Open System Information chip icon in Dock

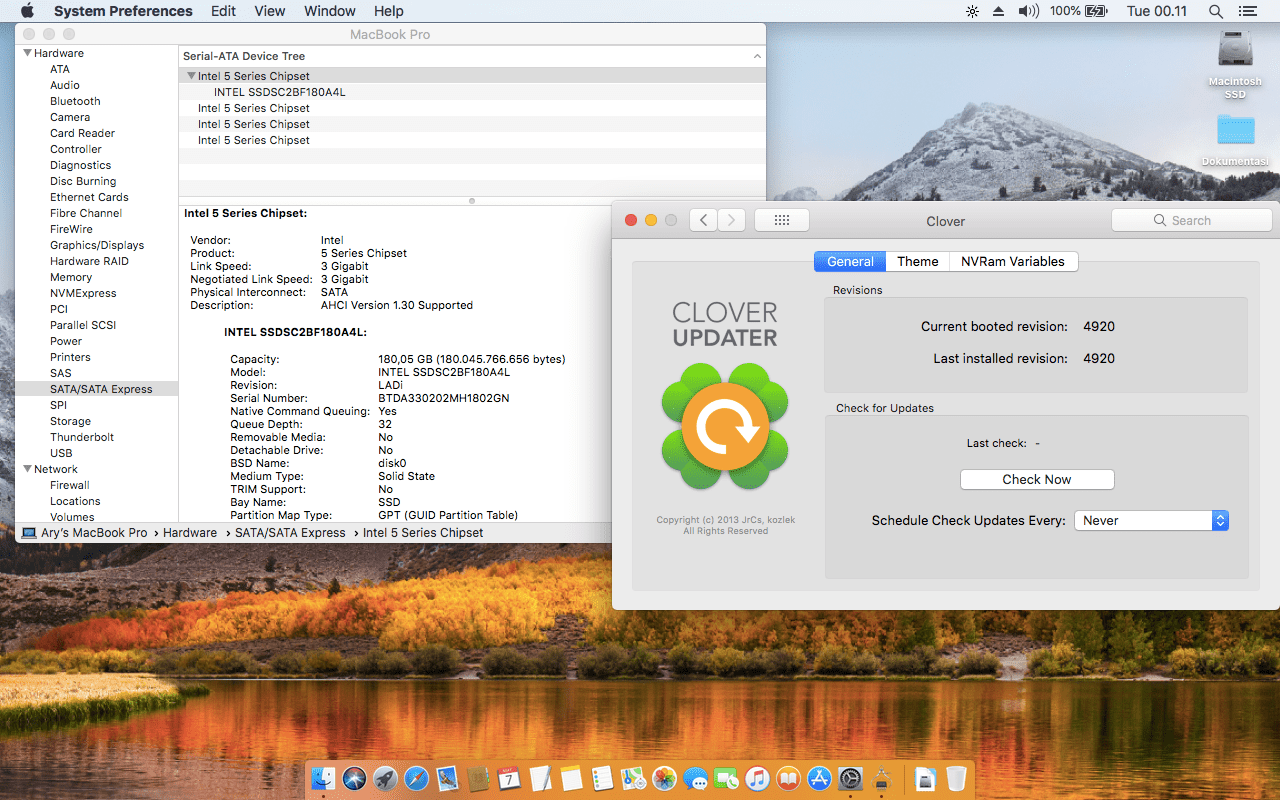(882, 779)
